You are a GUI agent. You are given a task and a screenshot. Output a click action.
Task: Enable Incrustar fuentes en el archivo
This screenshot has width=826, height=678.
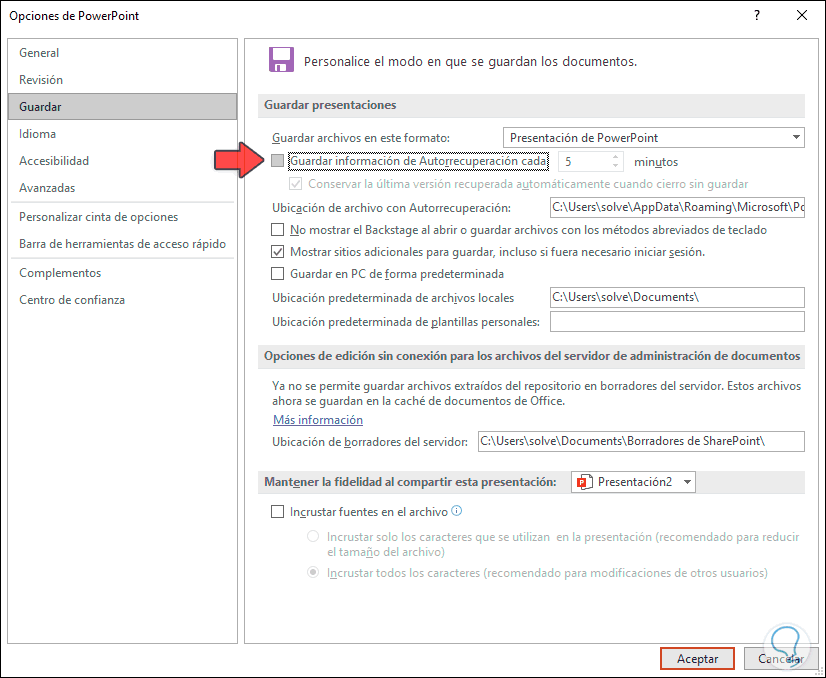(278, 512)
